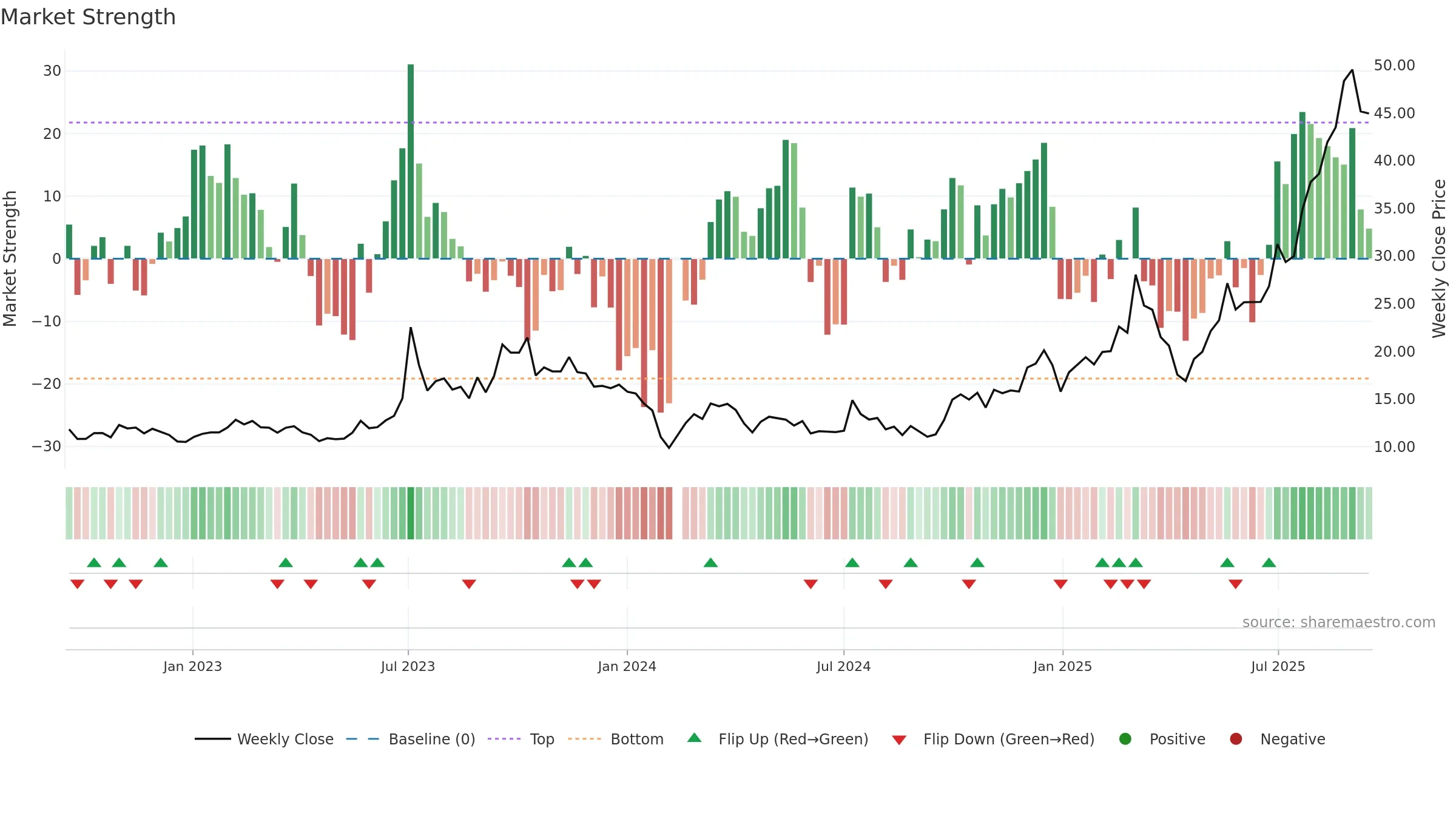Click the Jul 2024 x-axis label
Screen dimensions: 1456x819
tap(843, 666)
